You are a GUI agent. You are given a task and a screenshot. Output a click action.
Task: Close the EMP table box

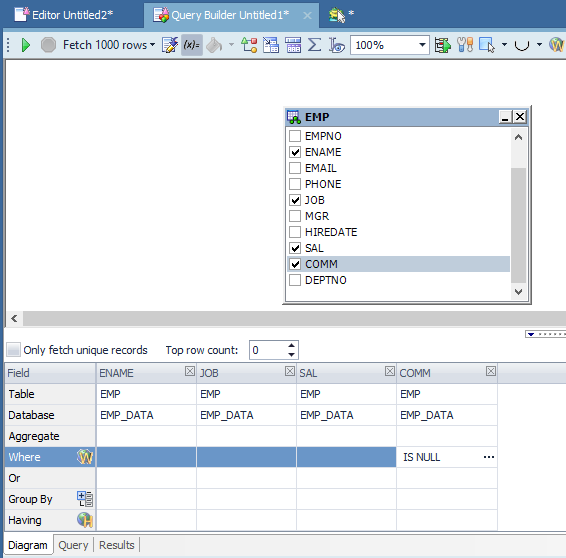point(520,117)
